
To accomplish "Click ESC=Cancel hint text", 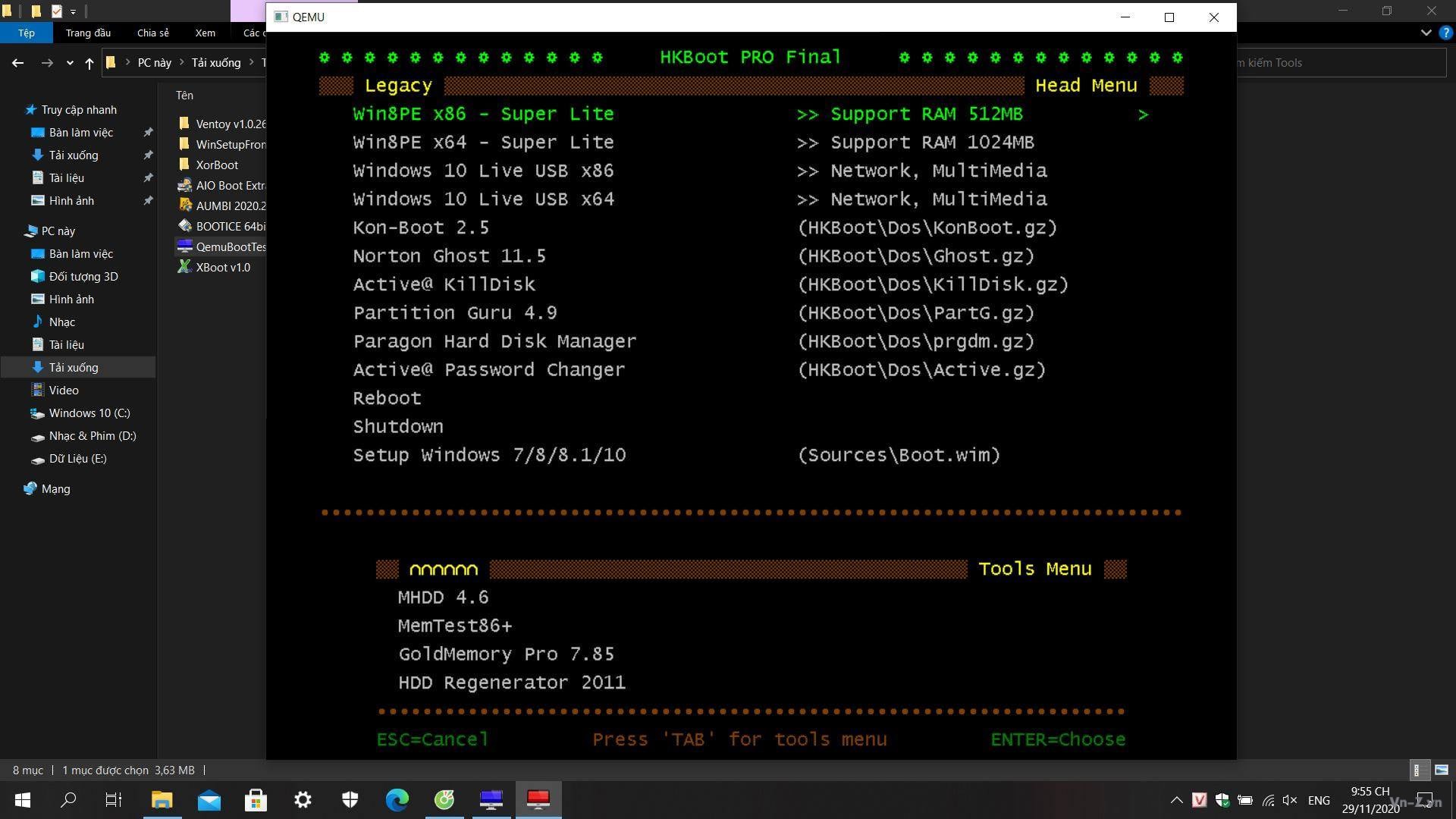I will pyautogui.click(x=432, y=739).
